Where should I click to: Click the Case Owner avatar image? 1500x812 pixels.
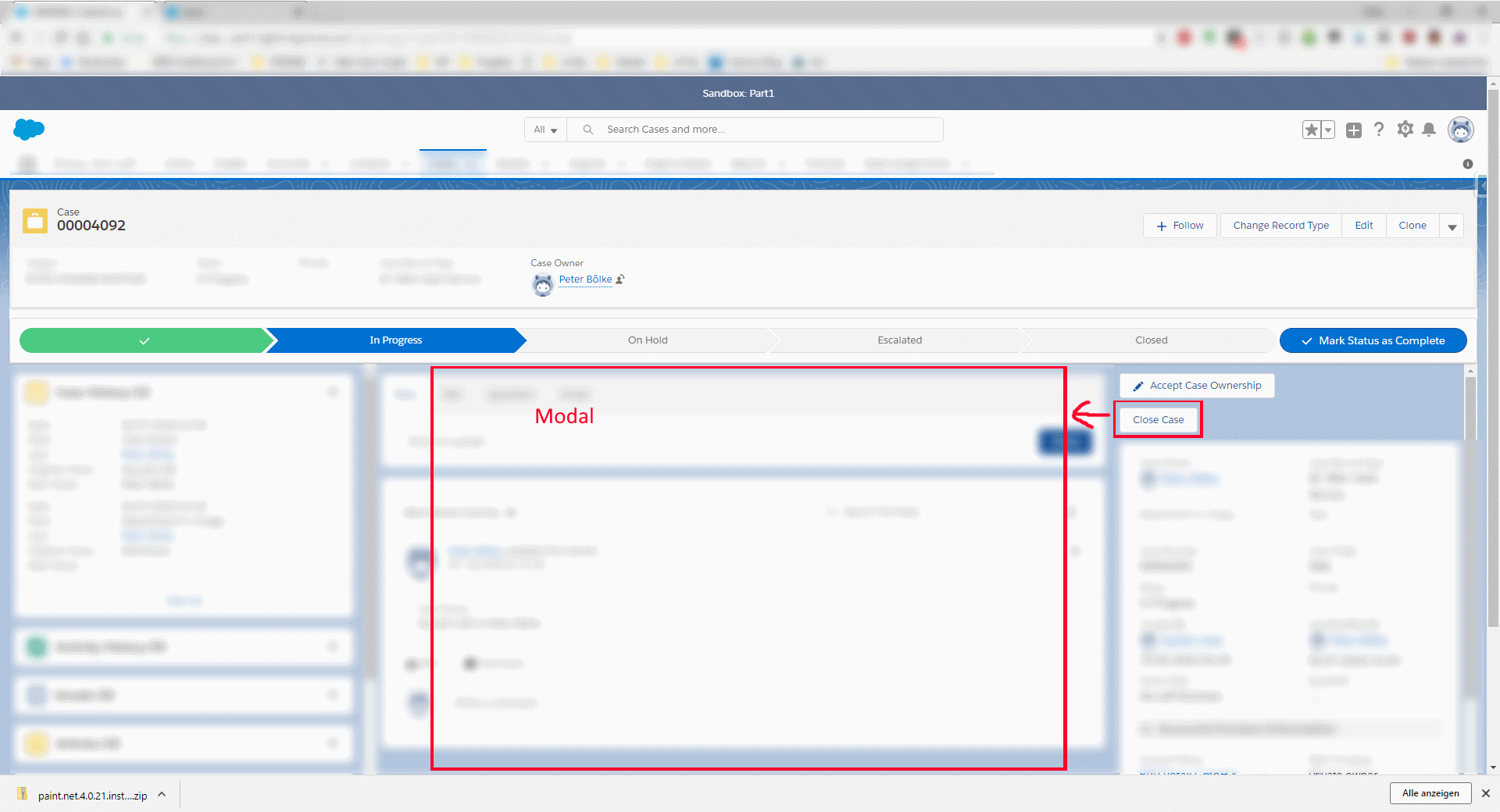pos(542,285)
